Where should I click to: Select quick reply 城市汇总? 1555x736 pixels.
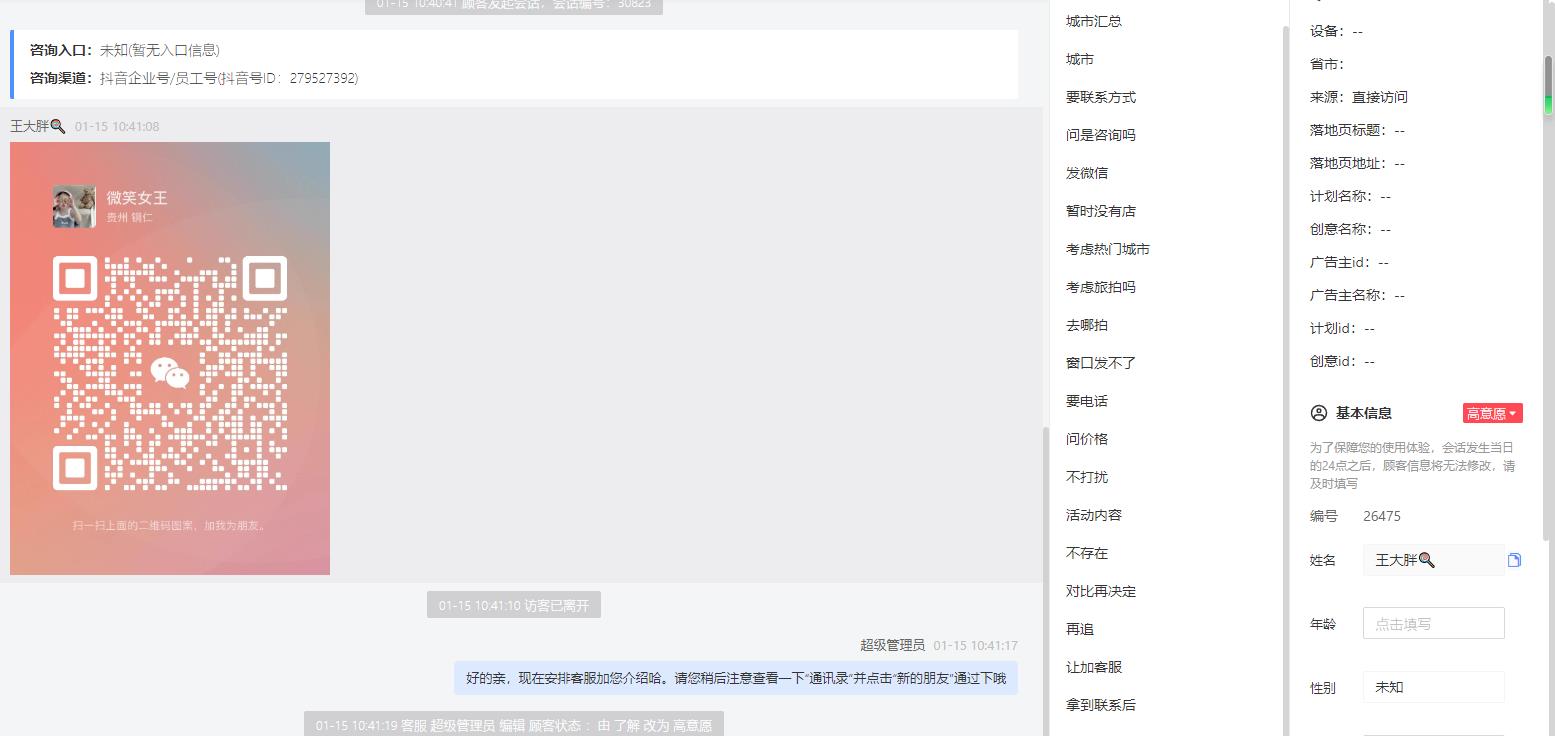coord(1094,21)
